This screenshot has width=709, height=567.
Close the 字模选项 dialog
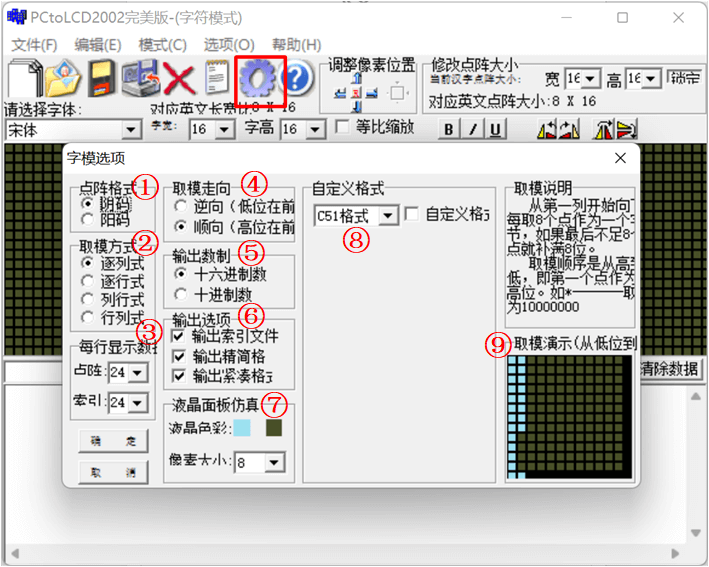[620, 158]
